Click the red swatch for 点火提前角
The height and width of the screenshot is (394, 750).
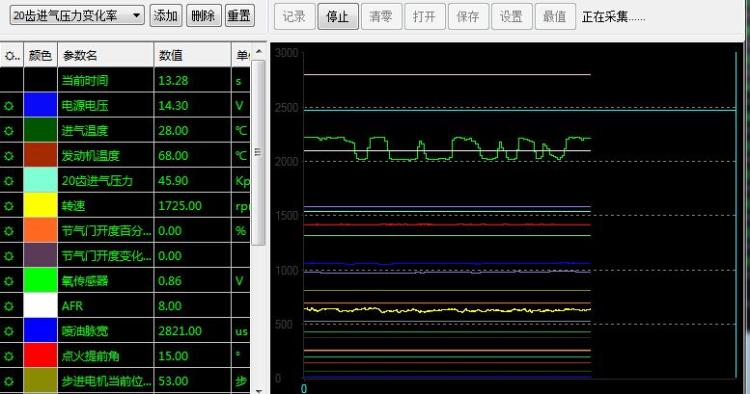click(x=40, y=356)
